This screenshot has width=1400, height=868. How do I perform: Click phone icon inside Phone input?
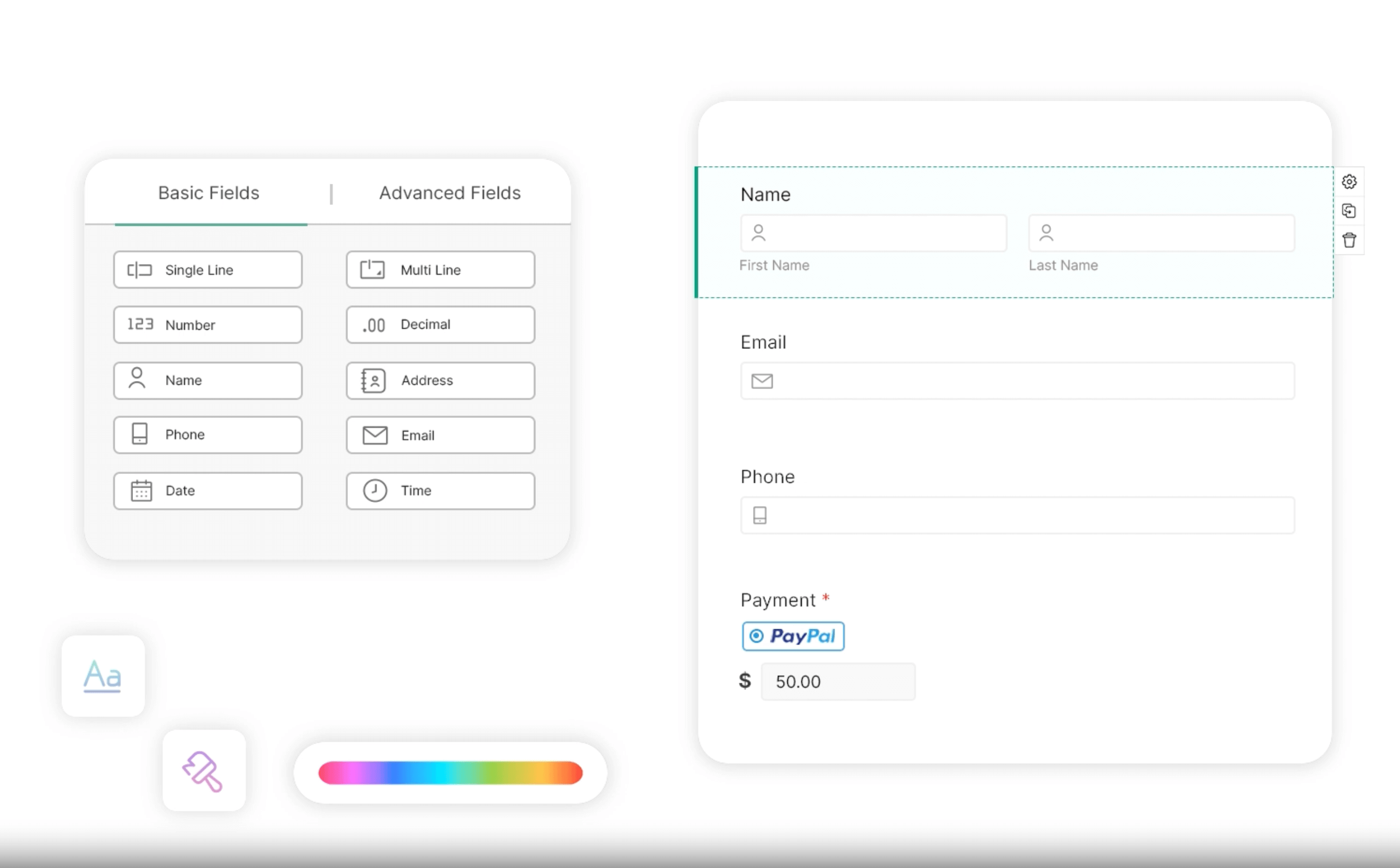point(760,516)
